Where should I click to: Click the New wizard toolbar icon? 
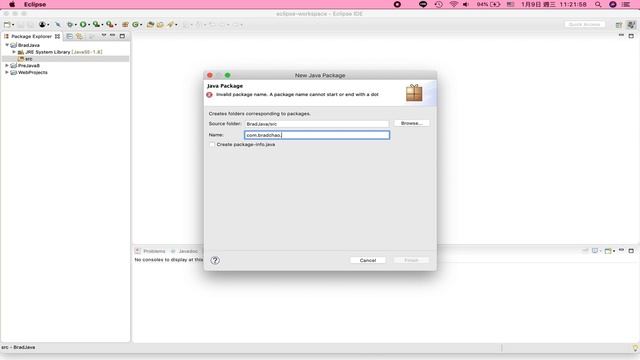click(x=7, y=25)
